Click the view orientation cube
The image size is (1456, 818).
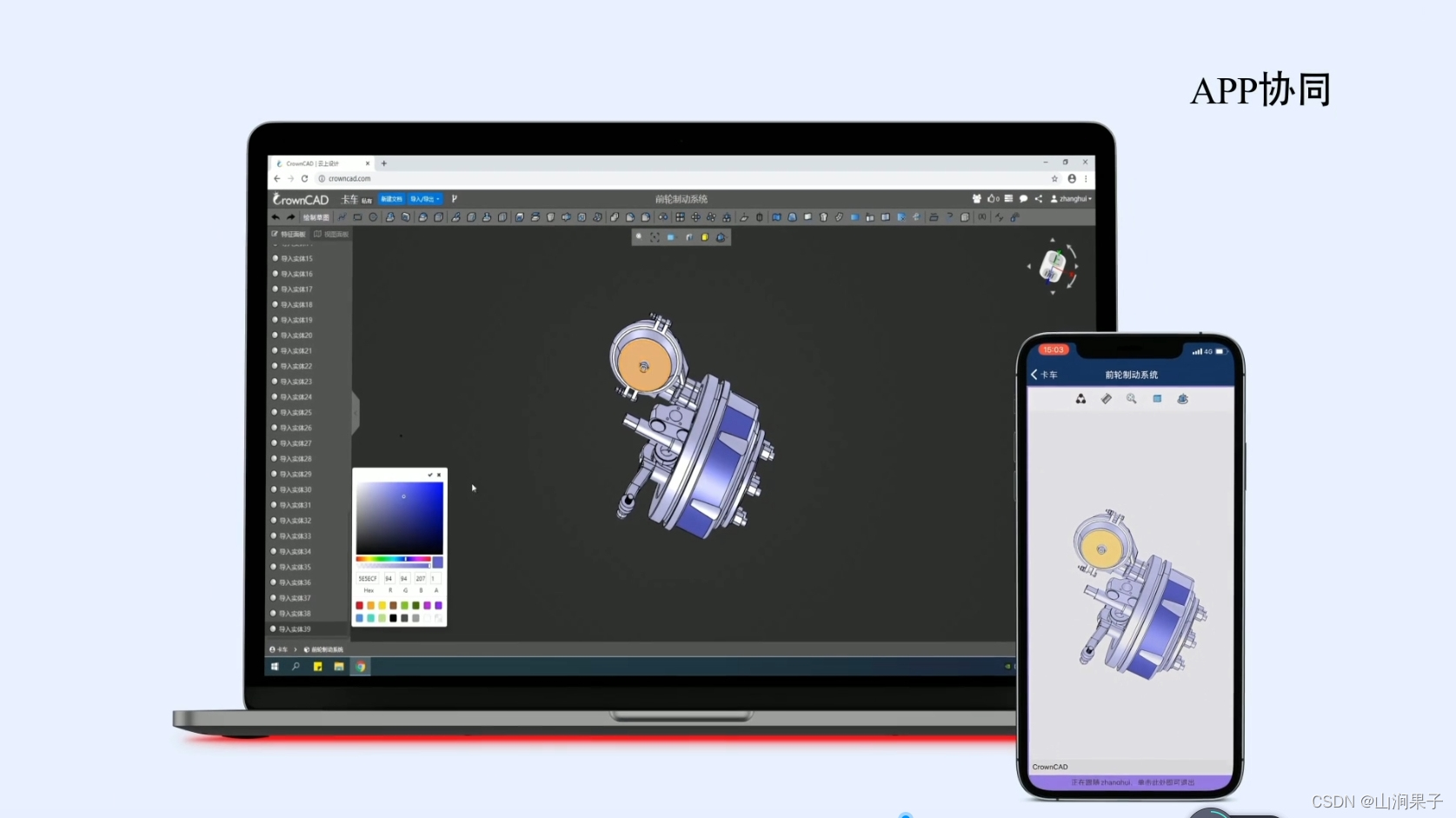click(x=1054, y=266)
